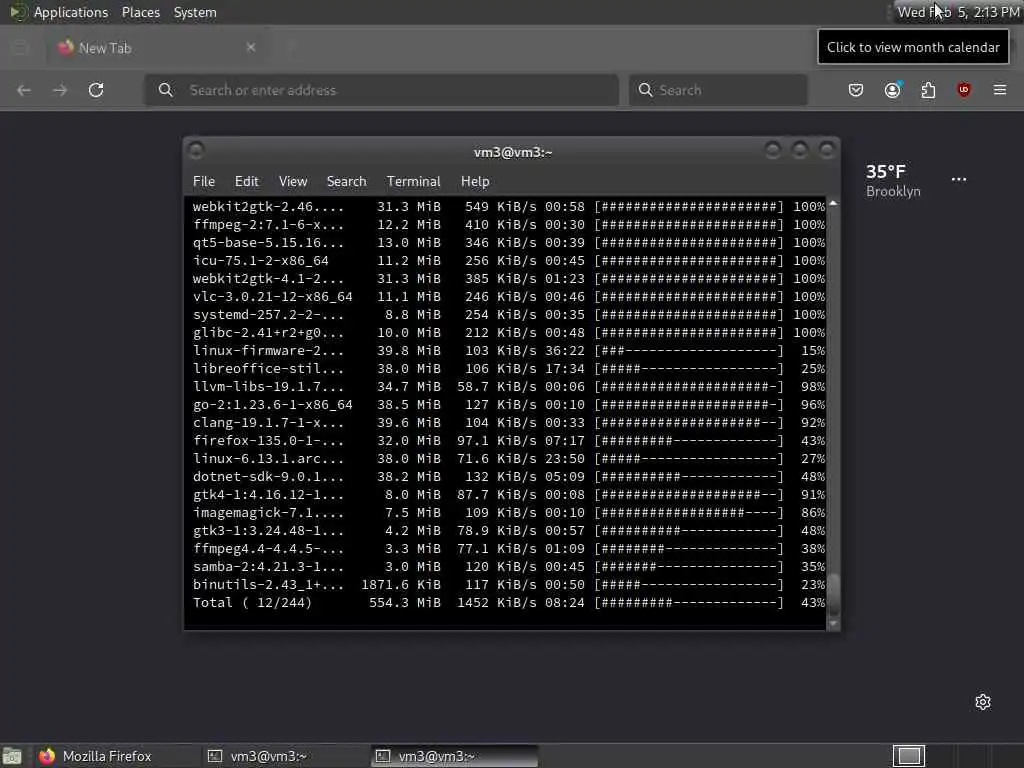Click the terminal window menu button at left of title

(196, 151)
